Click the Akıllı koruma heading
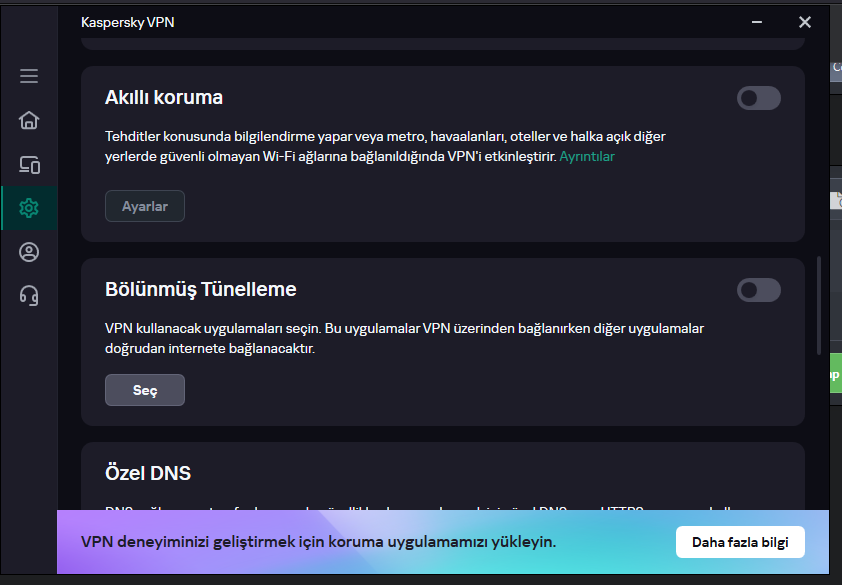Viewport: 842px width, 585px height. [164, 97]
